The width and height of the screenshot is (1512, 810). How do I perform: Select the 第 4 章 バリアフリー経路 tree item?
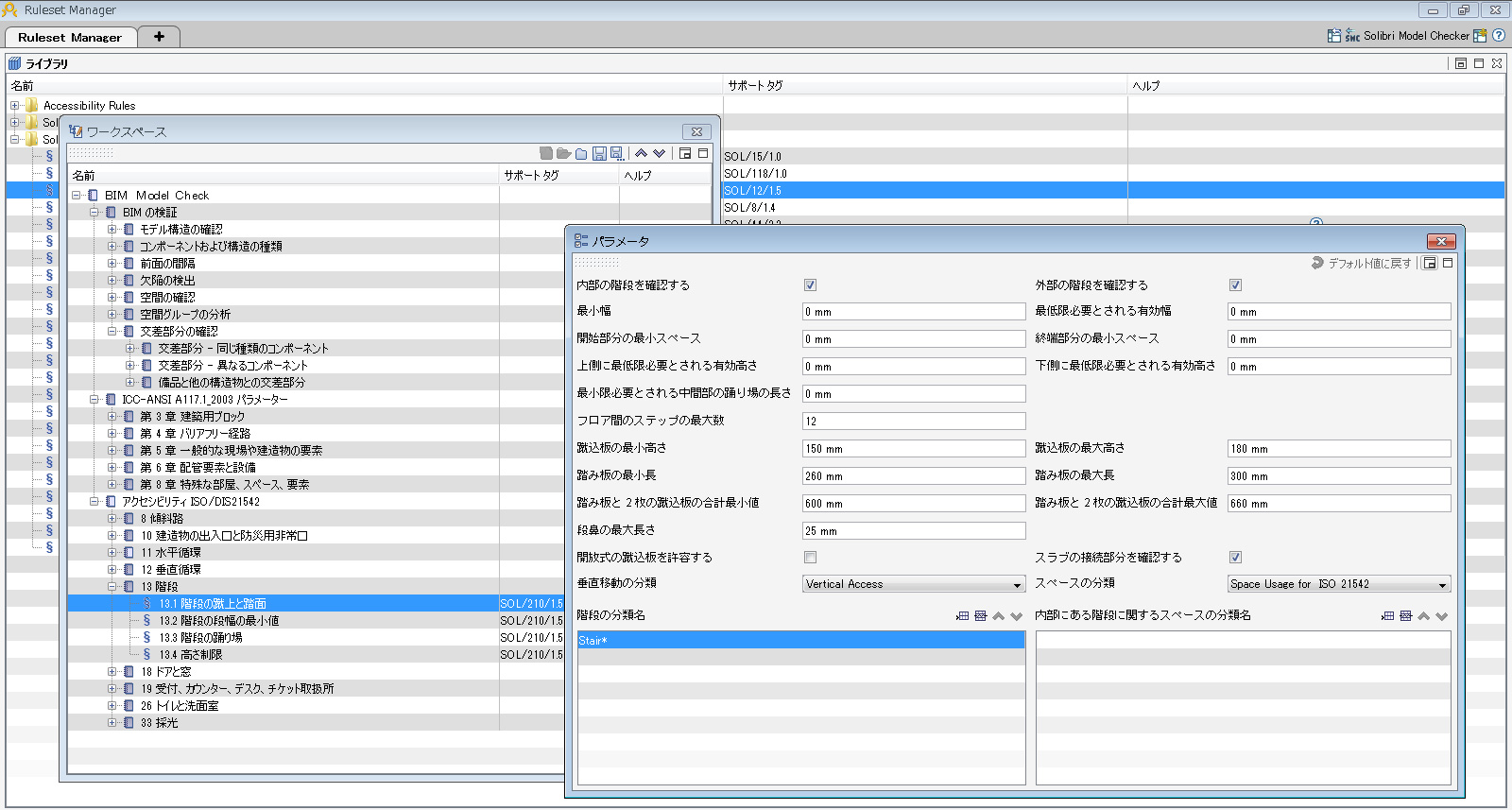195,434
